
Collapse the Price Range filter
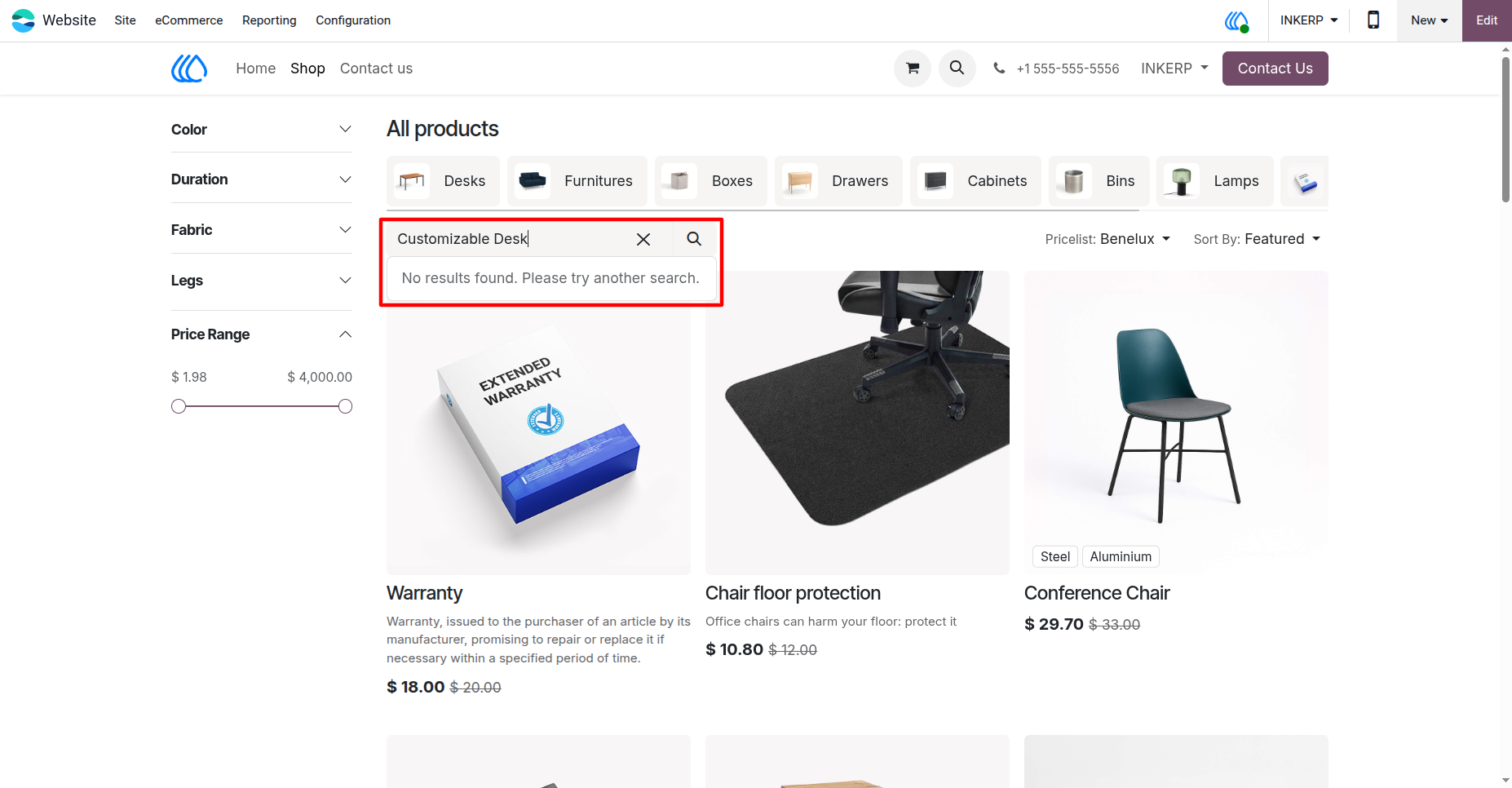point(261,334)
